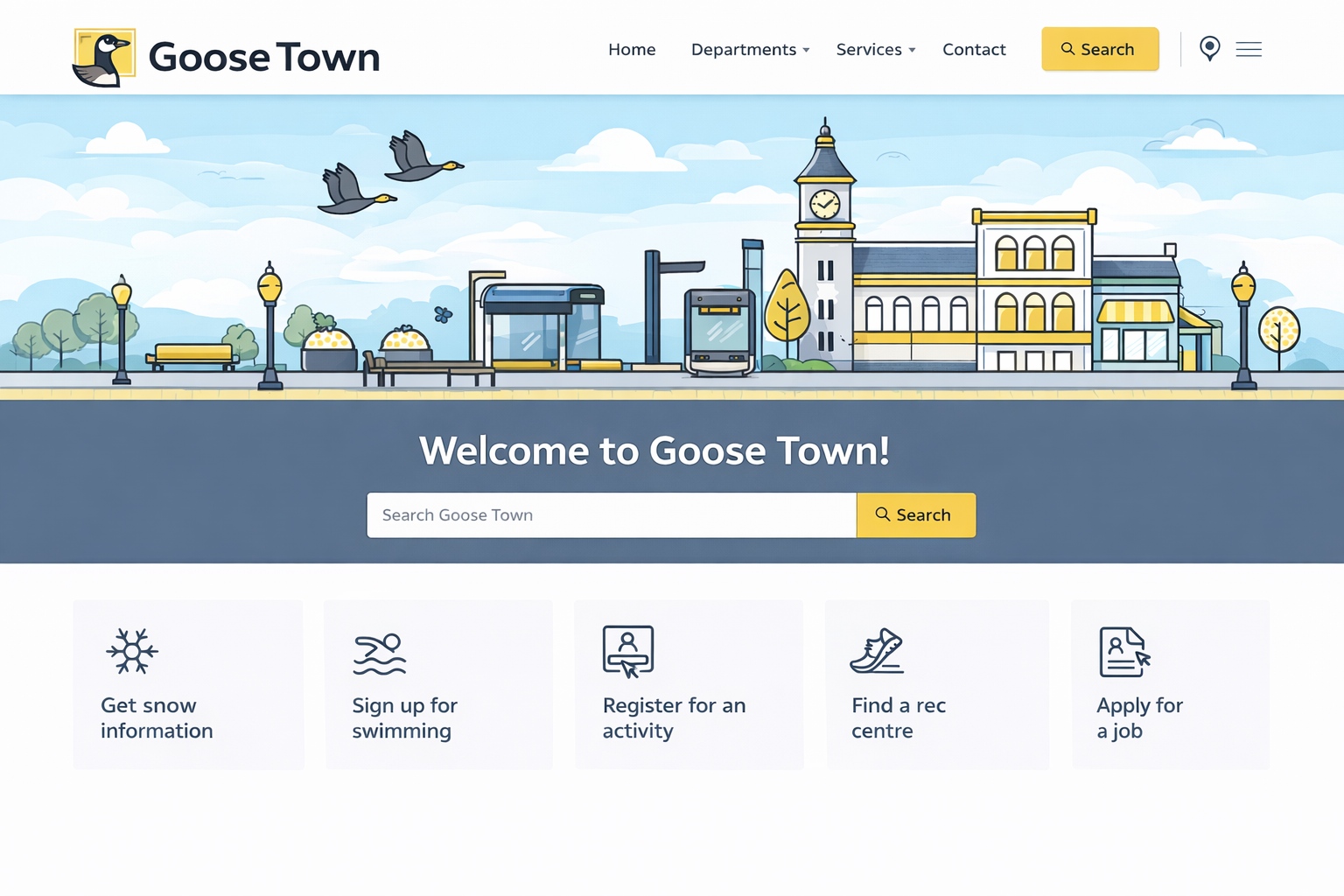Click the job application document icon
The height and width of the screenshot is (896, 1344).
[1124, 652]
